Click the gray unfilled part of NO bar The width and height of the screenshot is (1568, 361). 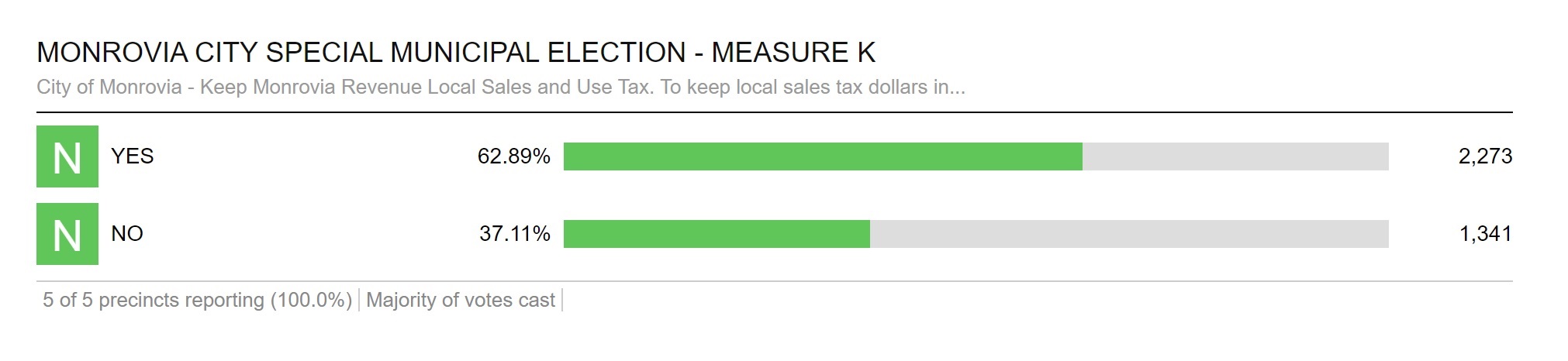click(x=1128, y=234)
